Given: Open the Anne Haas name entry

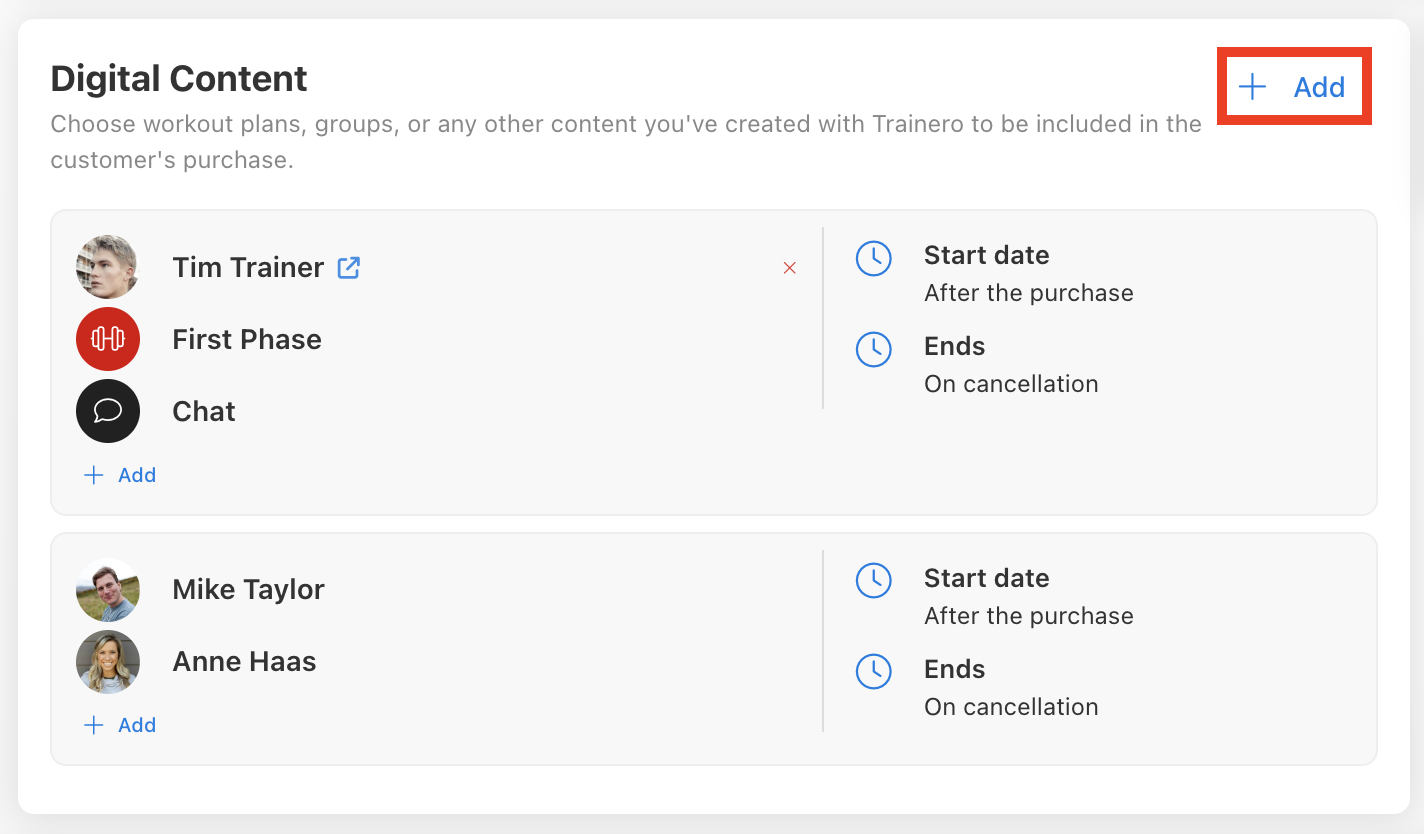Looking at the screenshot, I should point(244,662).
